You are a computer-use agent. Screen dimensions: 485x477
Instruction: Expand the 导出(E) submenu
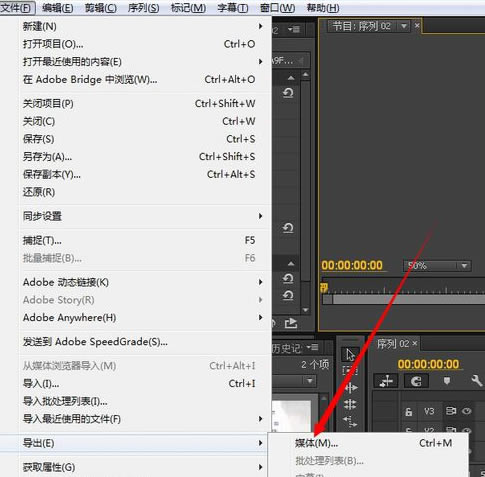pos(134,443)
